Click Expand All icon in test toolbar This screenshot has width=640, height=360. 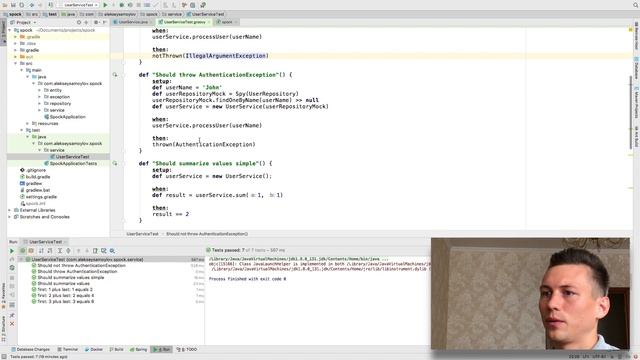point(60,251)
